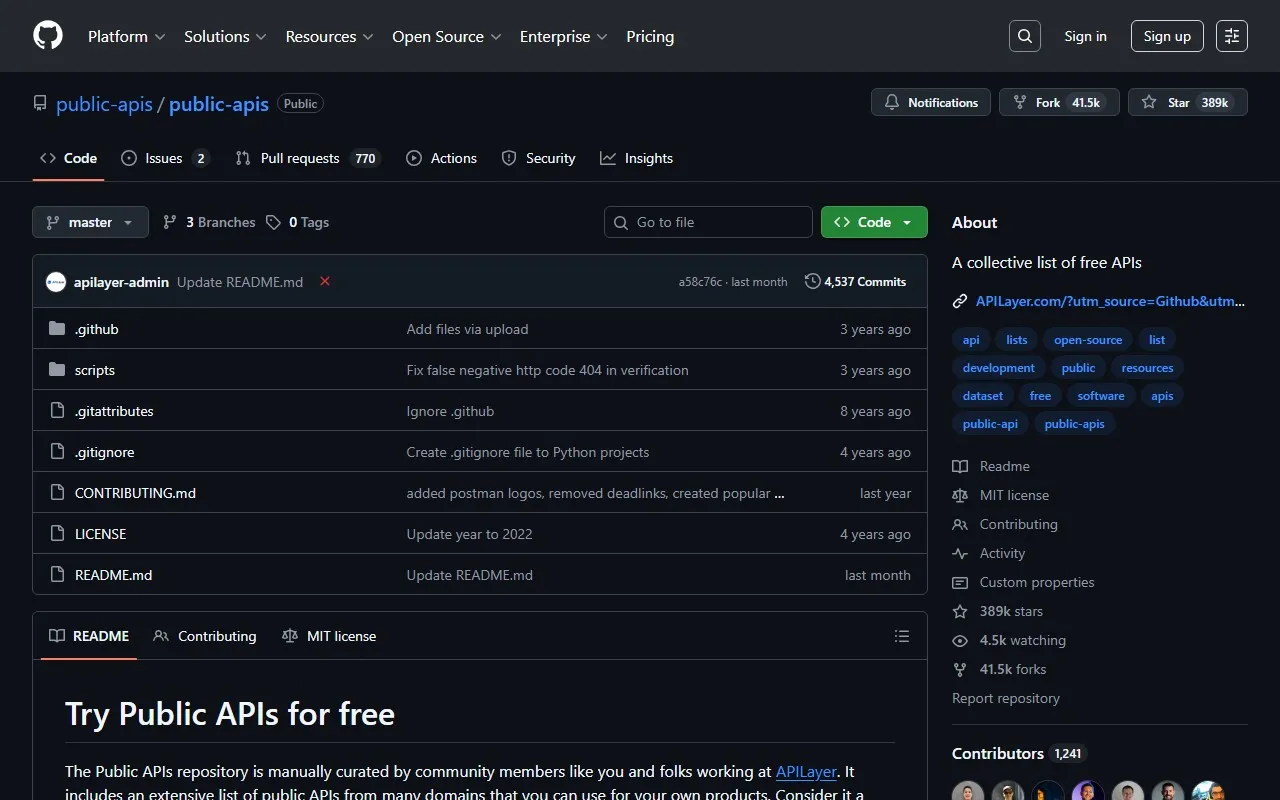The height and width of the screenshot is (800, 1280).
Task: Open the README outline list icon
Action: (901, 635)
